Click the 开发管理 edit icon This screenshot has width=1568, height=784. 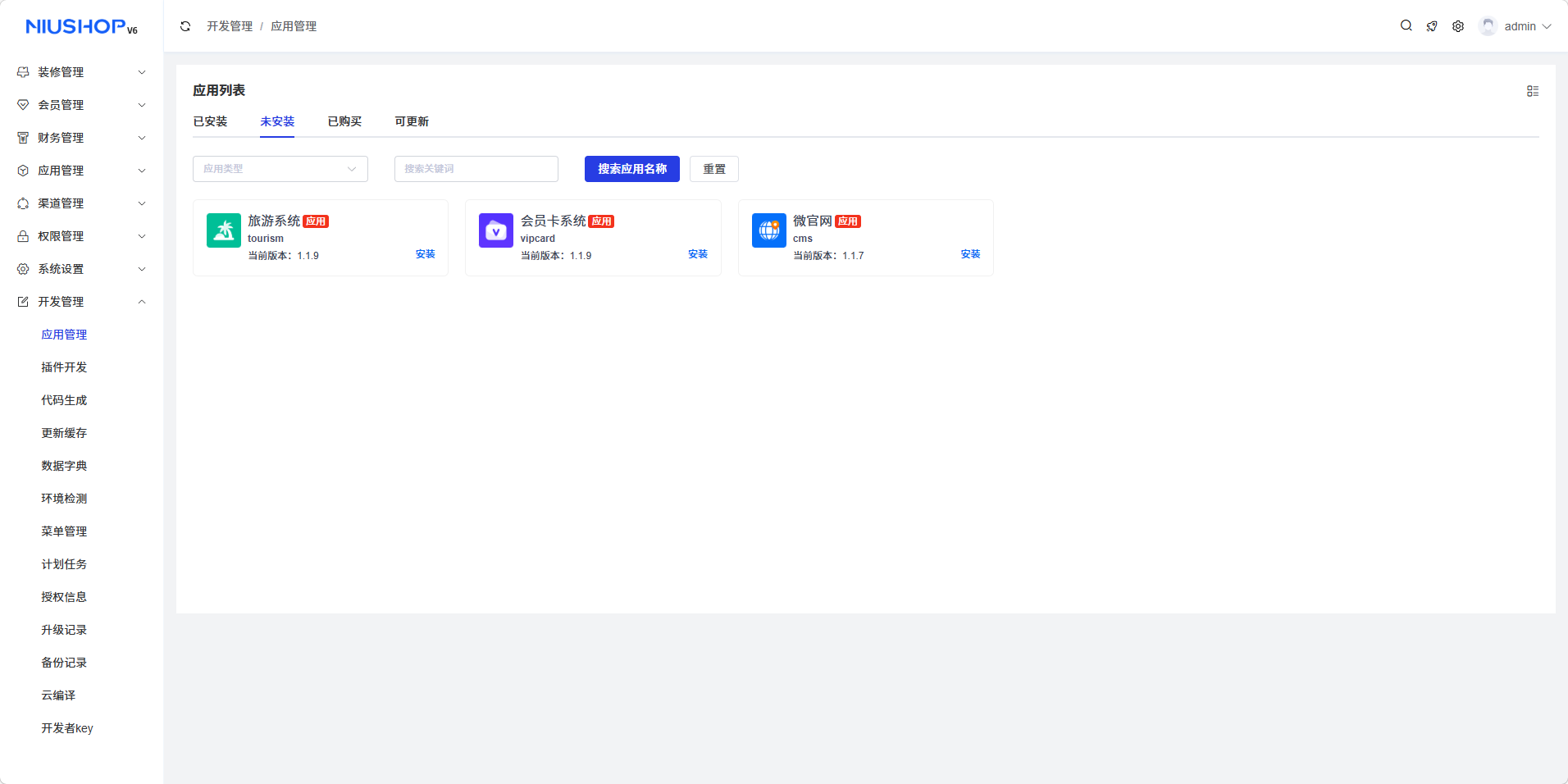[x=23, y=302]
